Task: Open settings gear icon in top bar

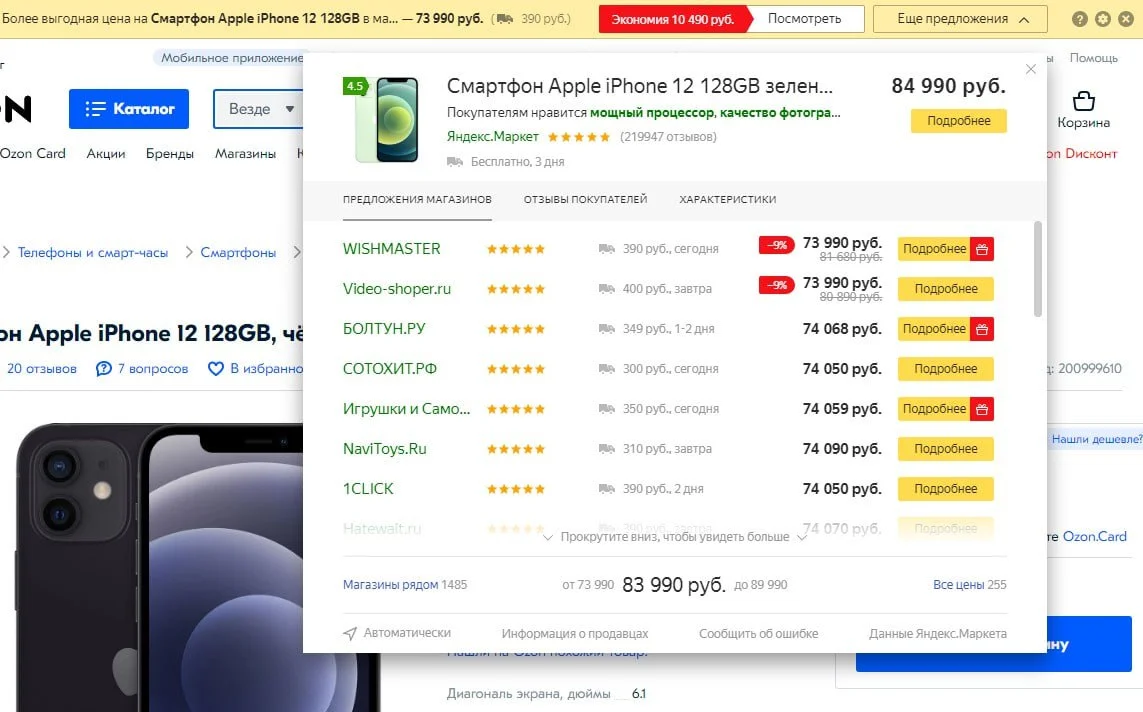Action: 1102,19
